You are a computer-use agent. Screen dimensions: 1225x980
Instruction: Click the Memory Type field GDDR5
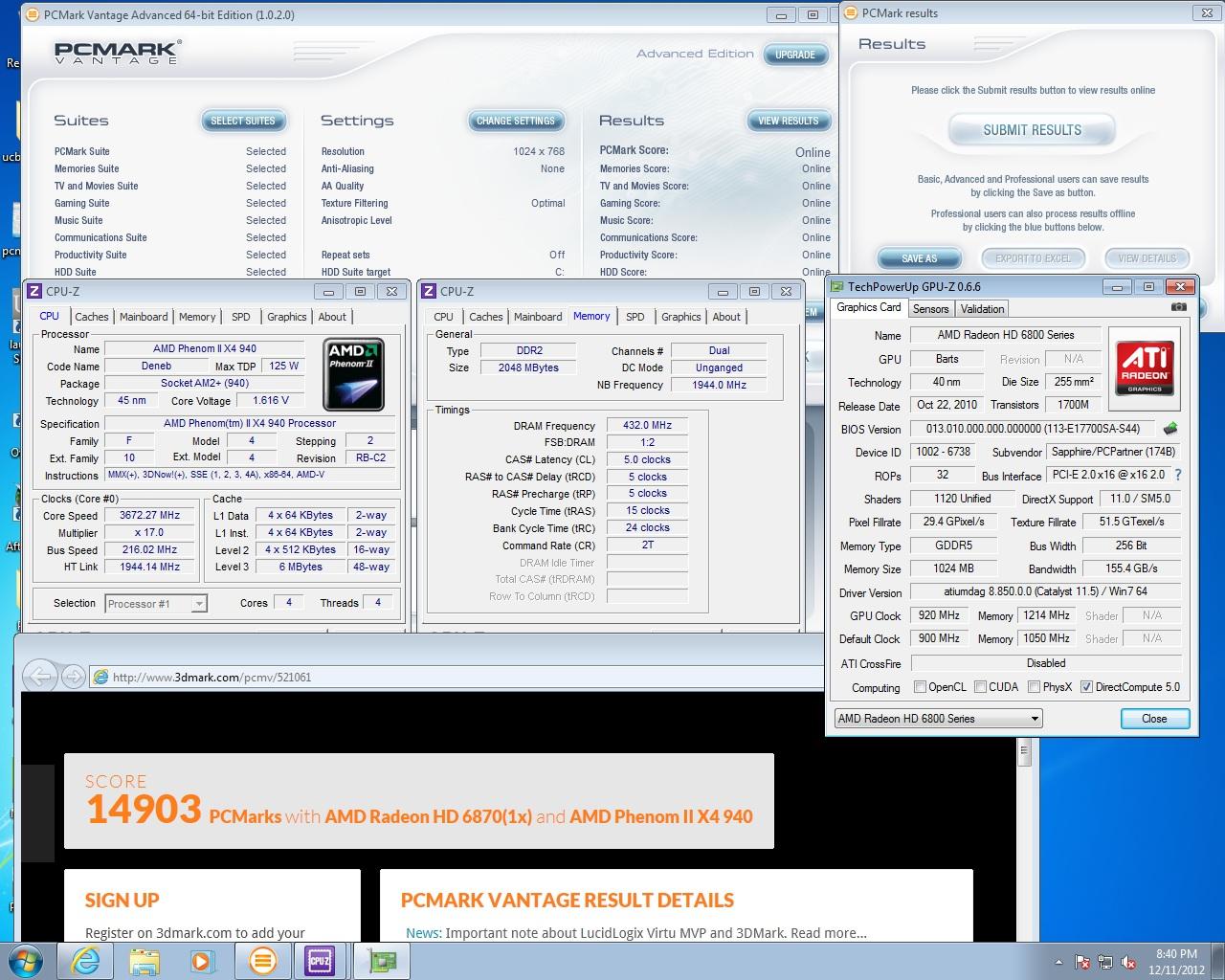(954, 546)
